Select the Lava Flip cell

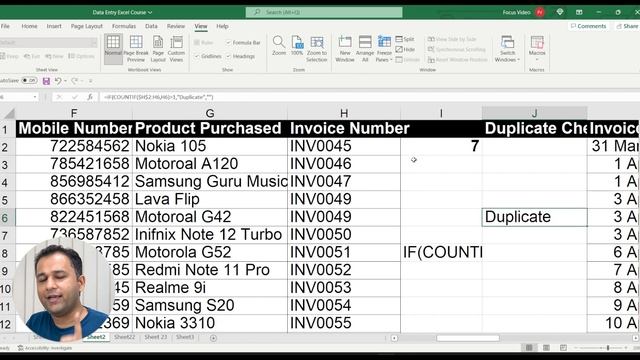[x=210, y=199]
